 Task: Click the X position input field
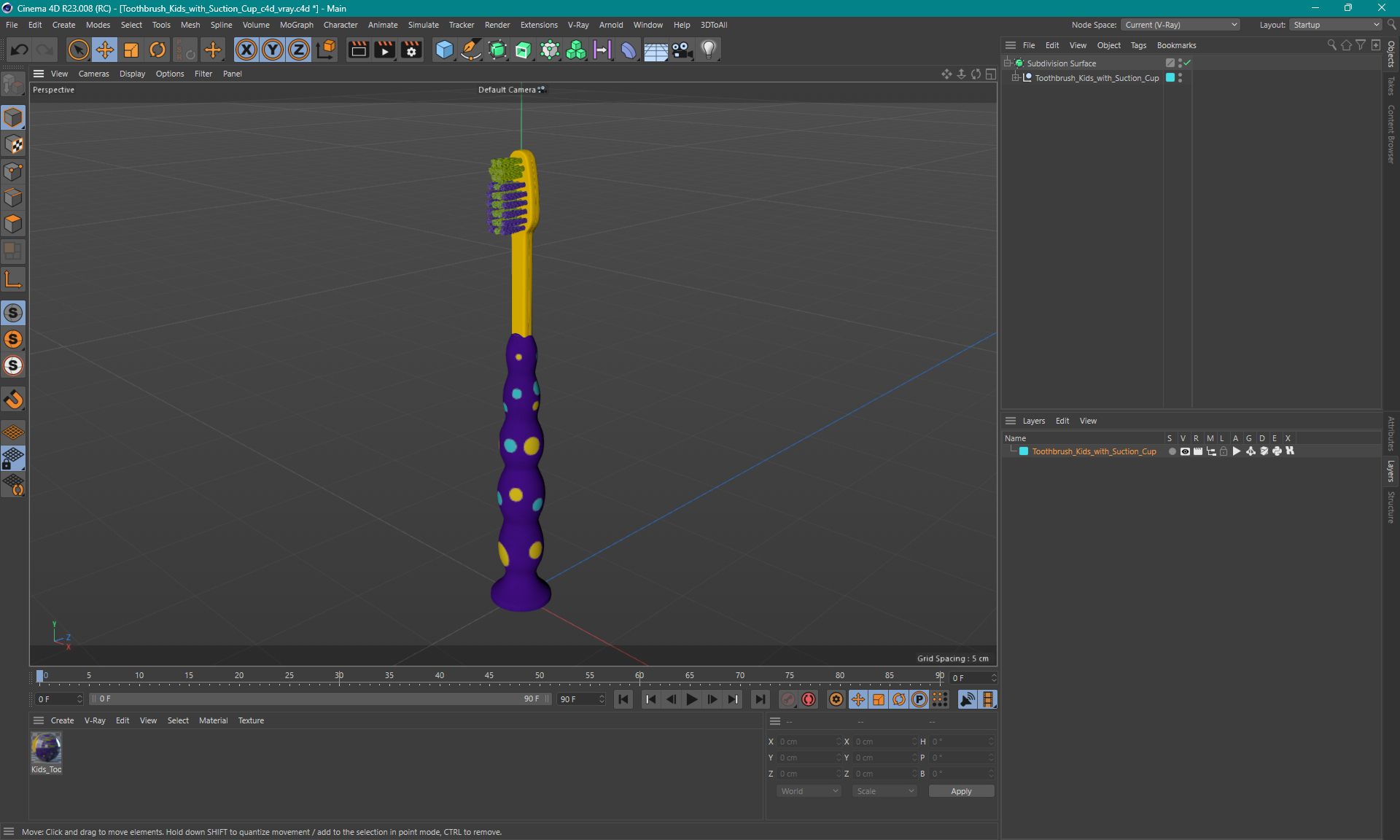tap(809, 742)
